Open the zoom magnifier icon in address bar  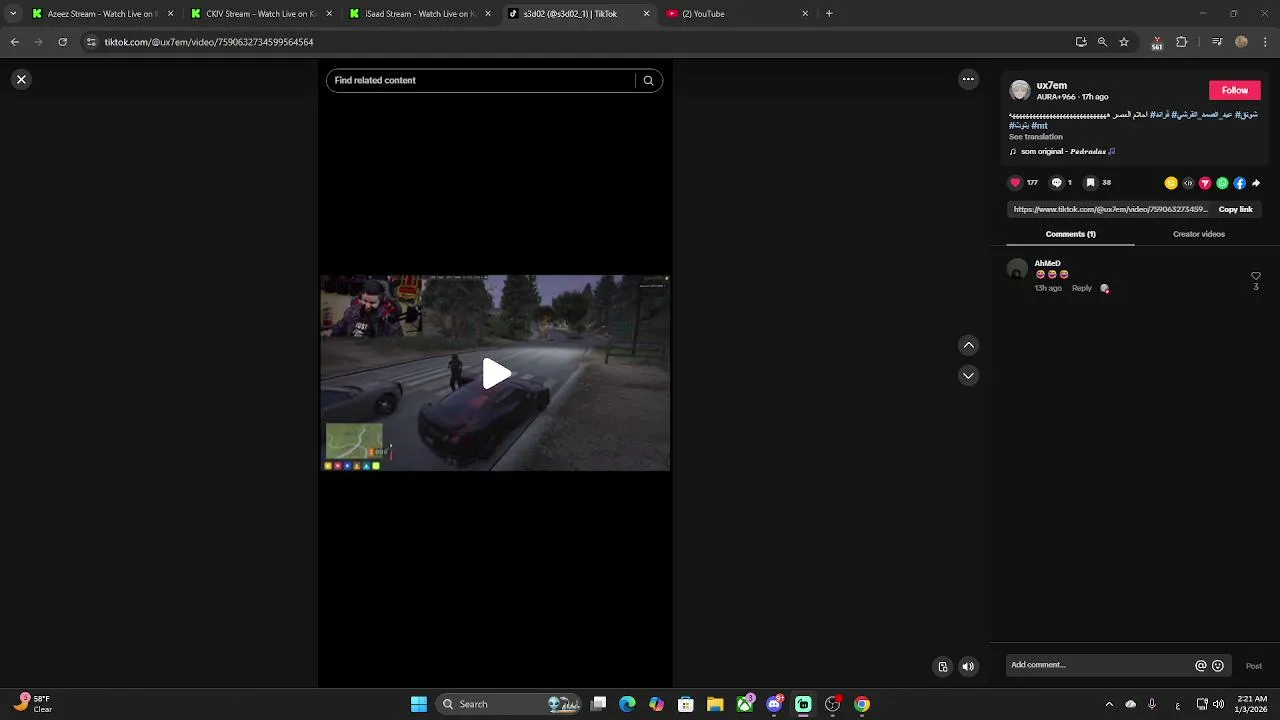(x=1102, y=42)
